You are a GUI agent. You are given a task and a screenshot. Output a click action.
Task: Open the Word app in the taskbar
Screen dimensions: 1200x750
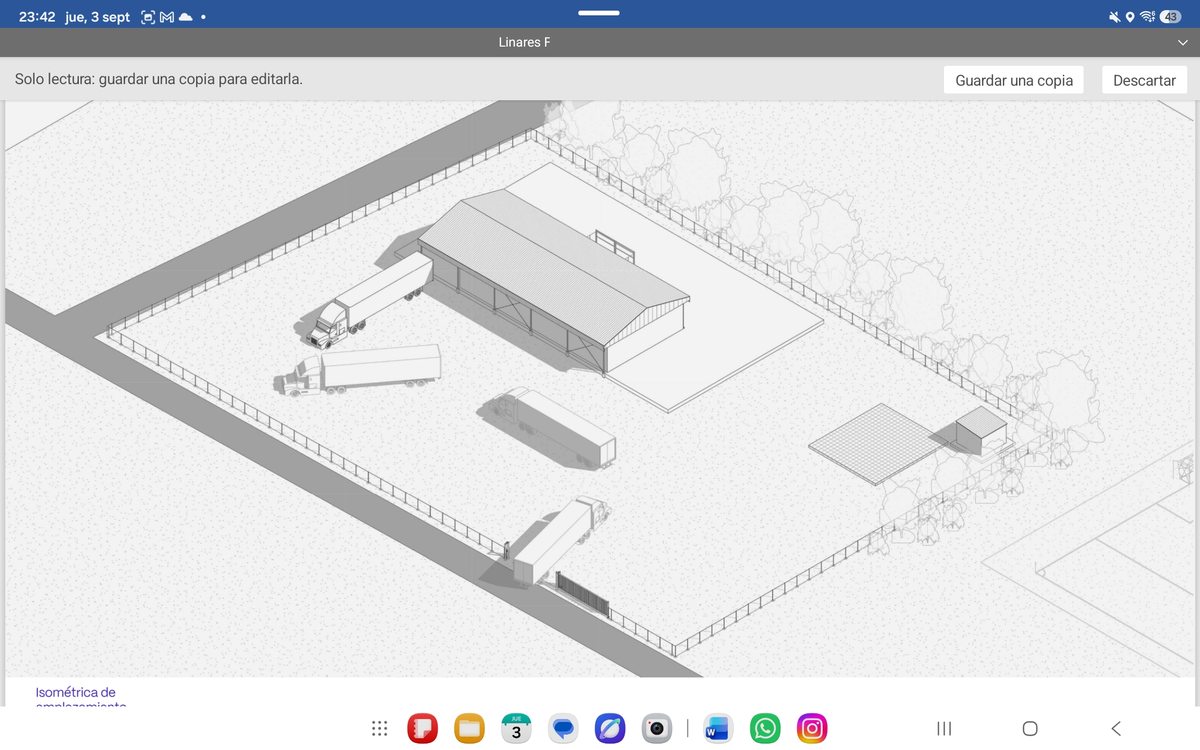(x=717, y=729)
